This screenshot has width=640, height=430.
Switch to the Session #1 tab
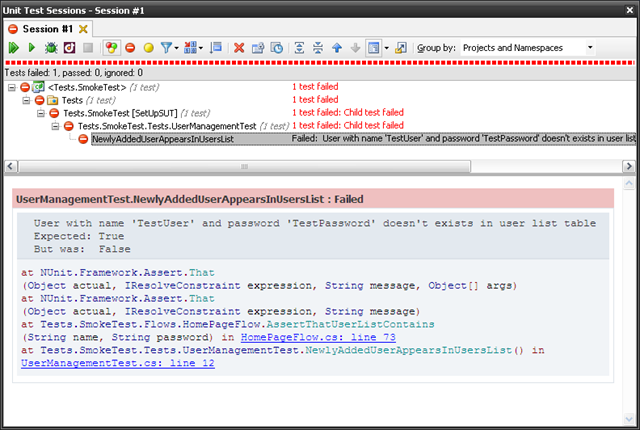[x=47, y=29]
